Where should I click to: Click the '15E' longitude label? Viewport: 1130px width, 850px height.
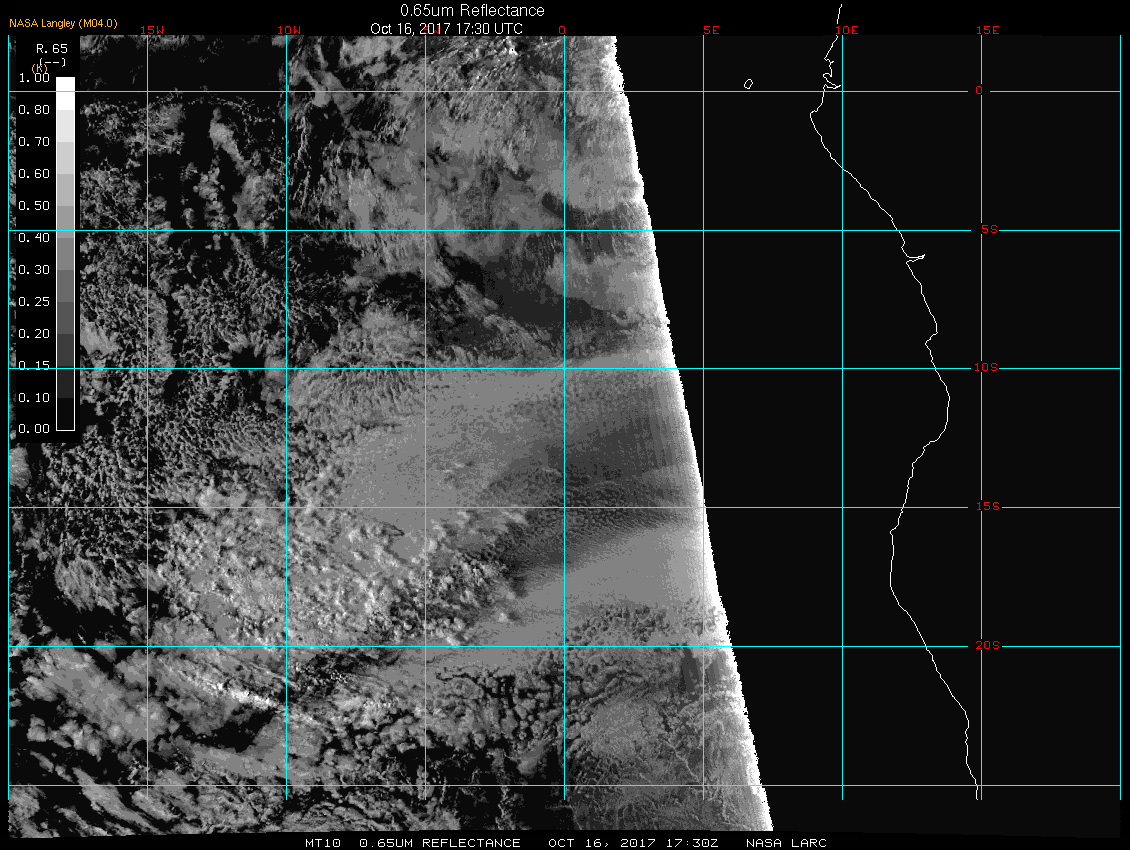[x=987, y=30]
